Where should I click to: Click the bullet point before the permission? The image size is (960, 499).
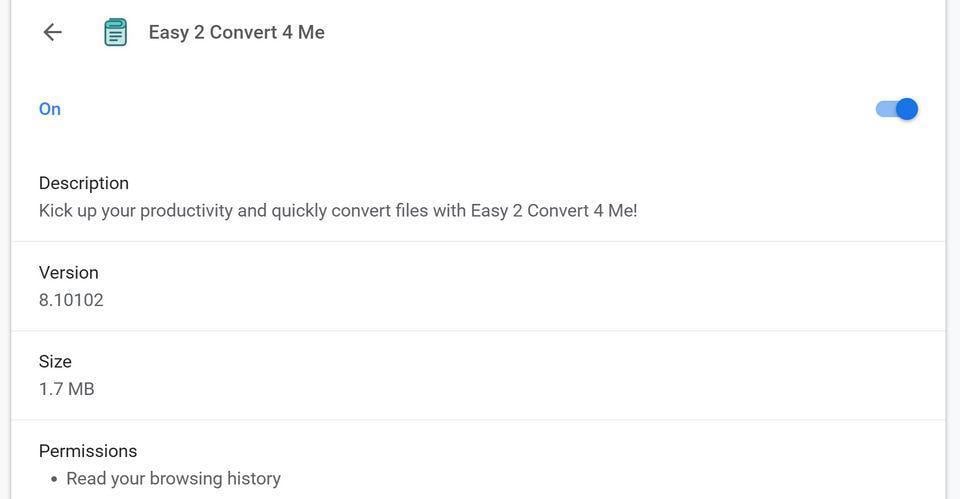click(53, 480)
